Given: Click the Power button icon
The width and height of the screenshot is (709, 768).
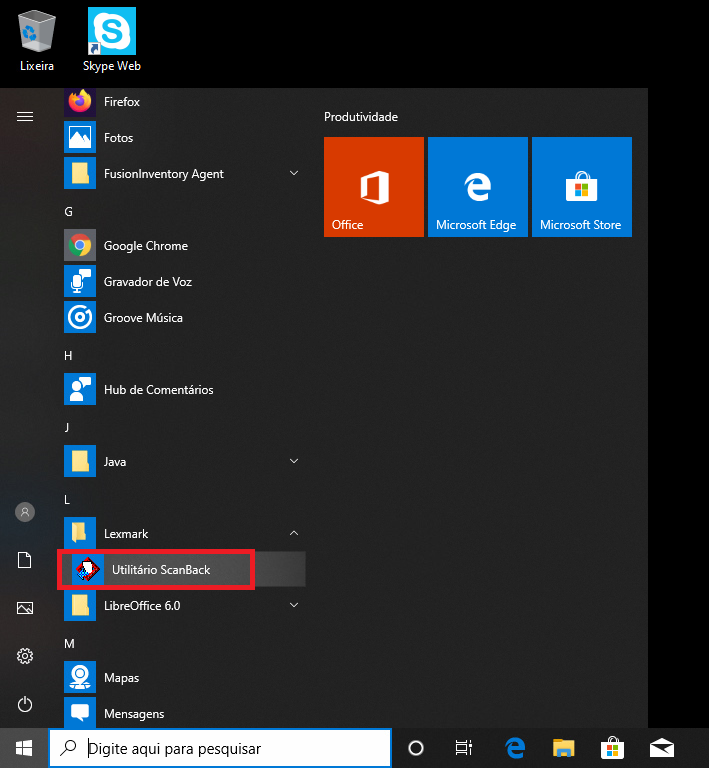Looking at the screenshot, I should 25,704.
